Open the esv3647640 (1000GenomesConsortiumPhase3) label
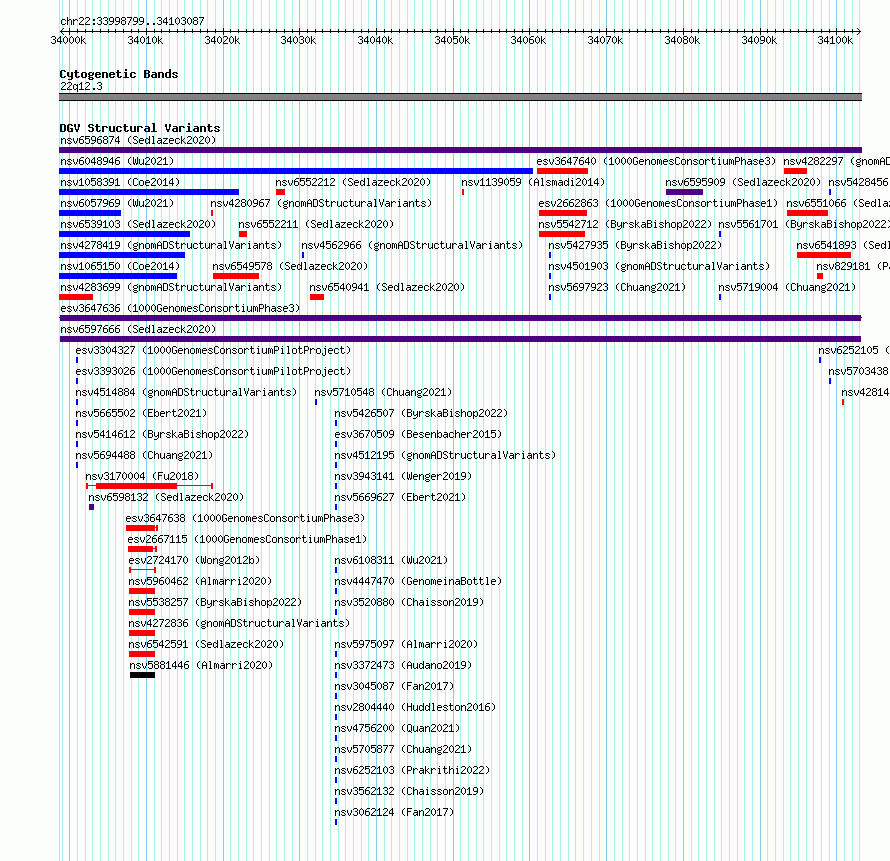The image size is (890, 861). pos(656,161)
